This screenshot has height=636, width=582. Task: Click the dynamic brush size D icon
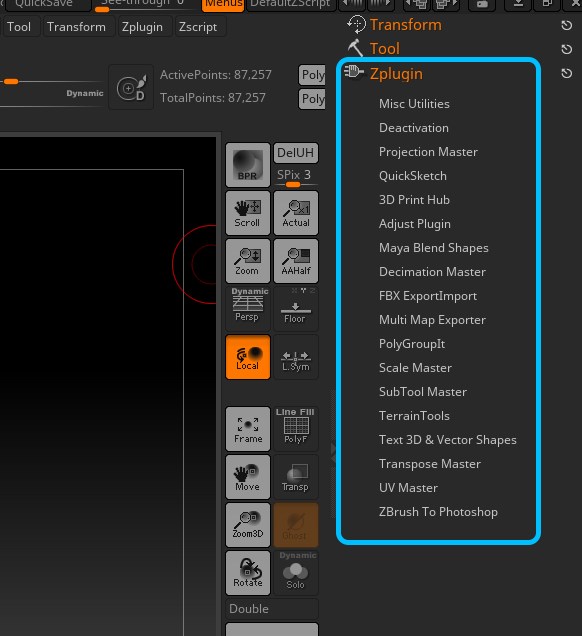(131, 87)
